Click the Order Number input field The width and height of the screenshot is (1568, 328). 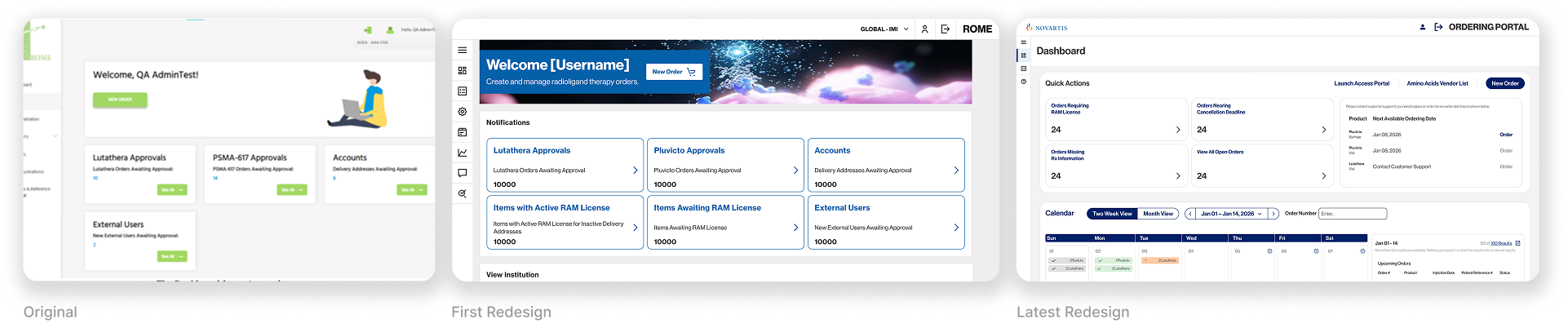click(x=1353, y=214)
